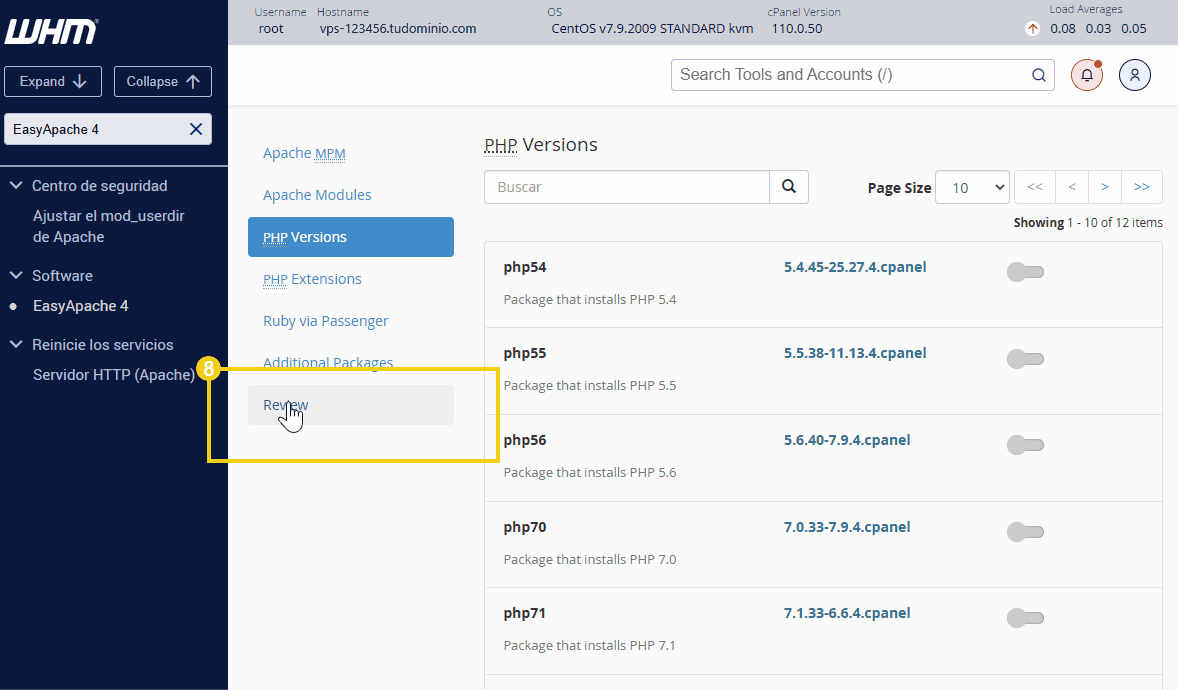Click version 7.1.33-6.6.4.cpanel
This screenshot has width=1178, height=690.
coord(847,613)
